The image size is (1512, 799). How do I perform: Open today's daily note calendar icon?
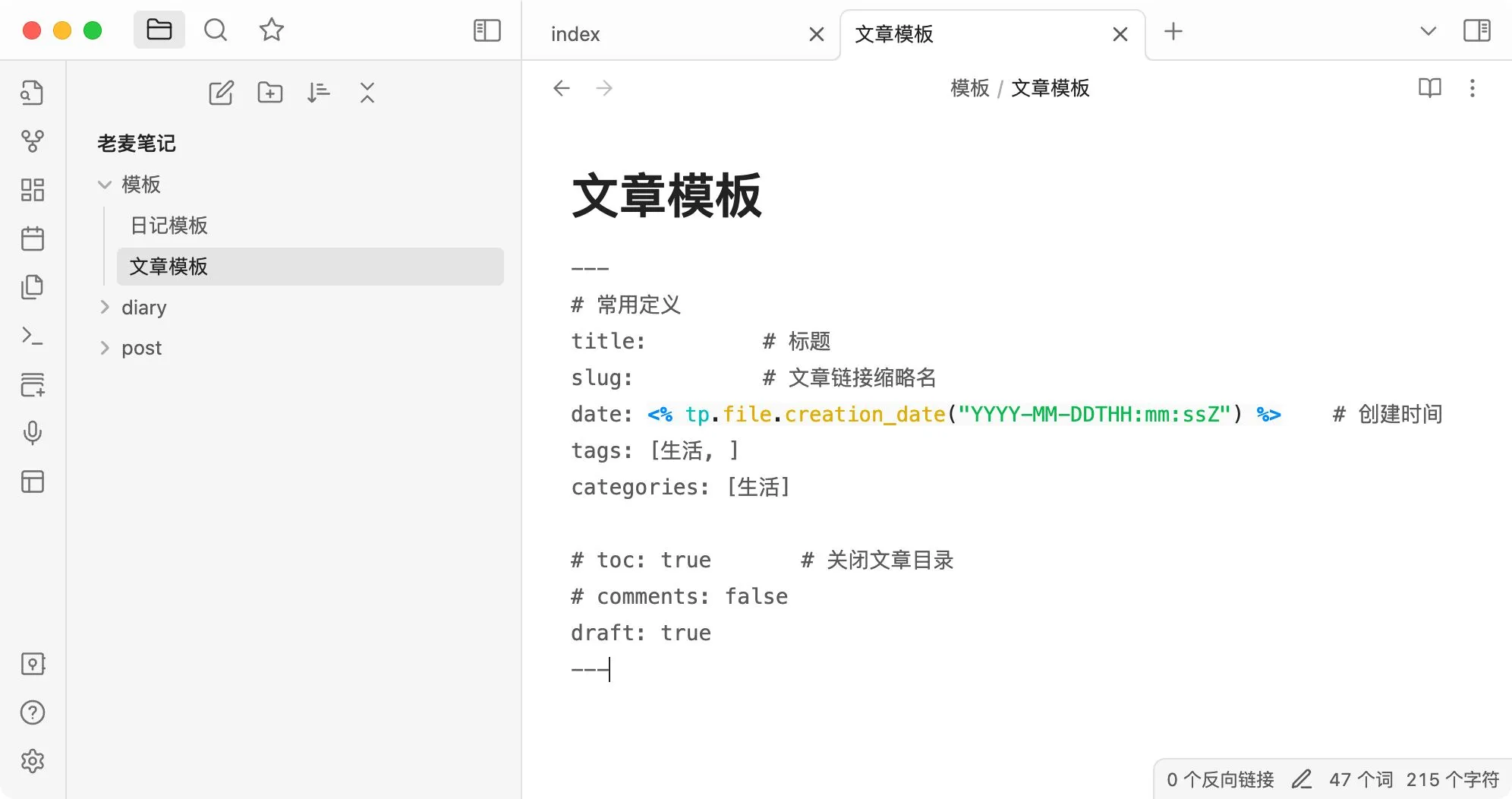pyautogui.click(x=32, y=238)
